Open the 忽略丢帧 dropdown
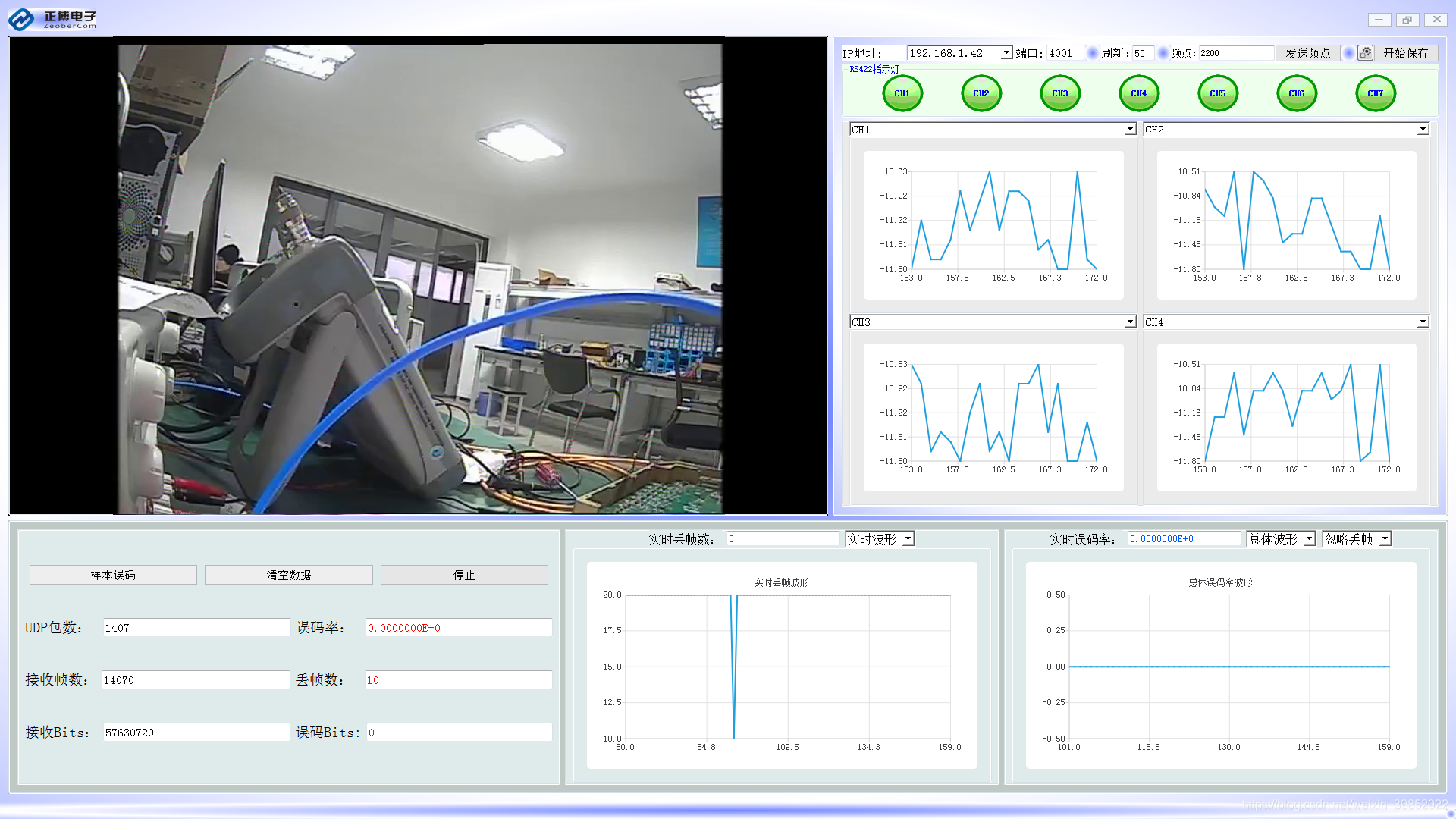Viewport: 1456px width, 819px height. [1385, 539]
